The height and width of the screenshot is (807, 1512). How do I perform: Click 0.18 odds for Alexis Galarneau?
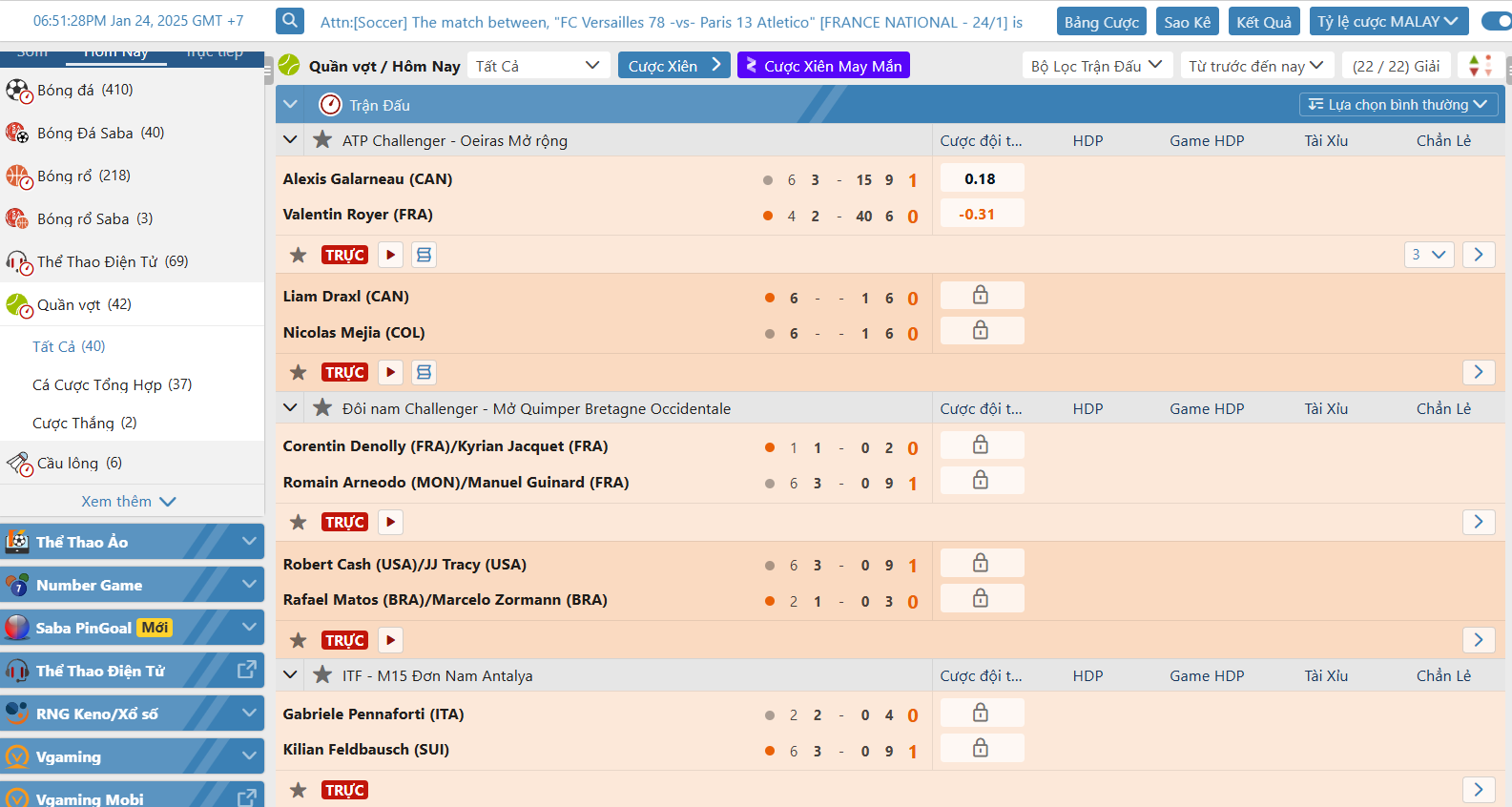tap(982, 178)
